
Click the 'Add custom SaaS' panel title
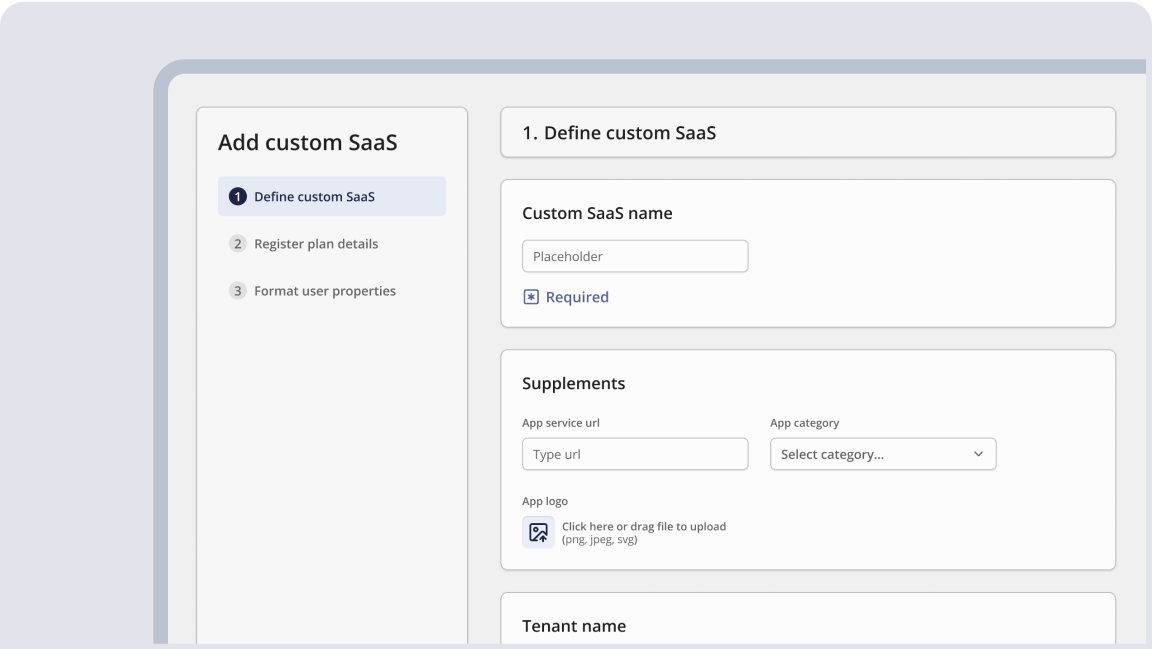307,143
